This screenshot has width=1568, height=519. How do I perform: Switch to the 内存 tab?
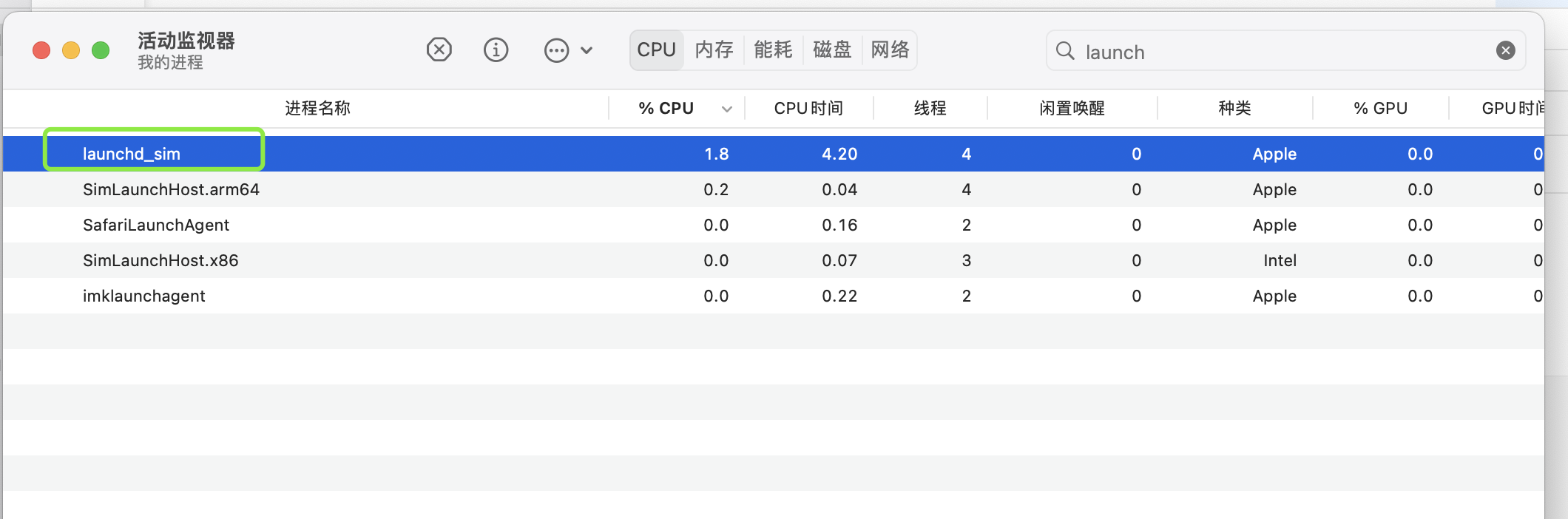[x=714, y=50]
